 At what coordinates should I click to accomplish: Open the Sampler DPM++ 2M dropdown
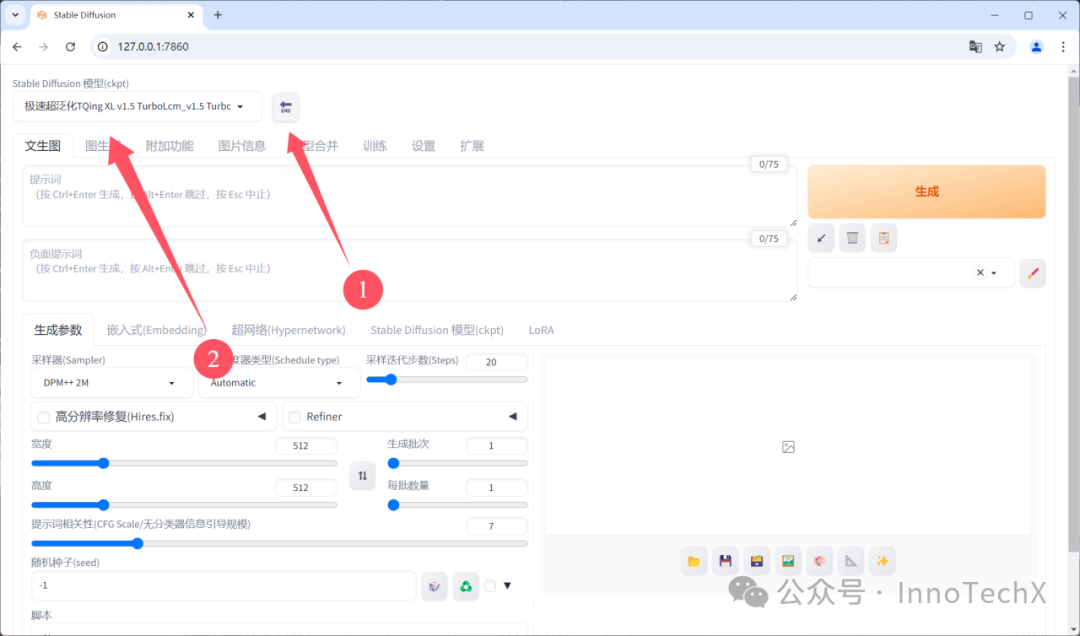[x=112, y=382]
